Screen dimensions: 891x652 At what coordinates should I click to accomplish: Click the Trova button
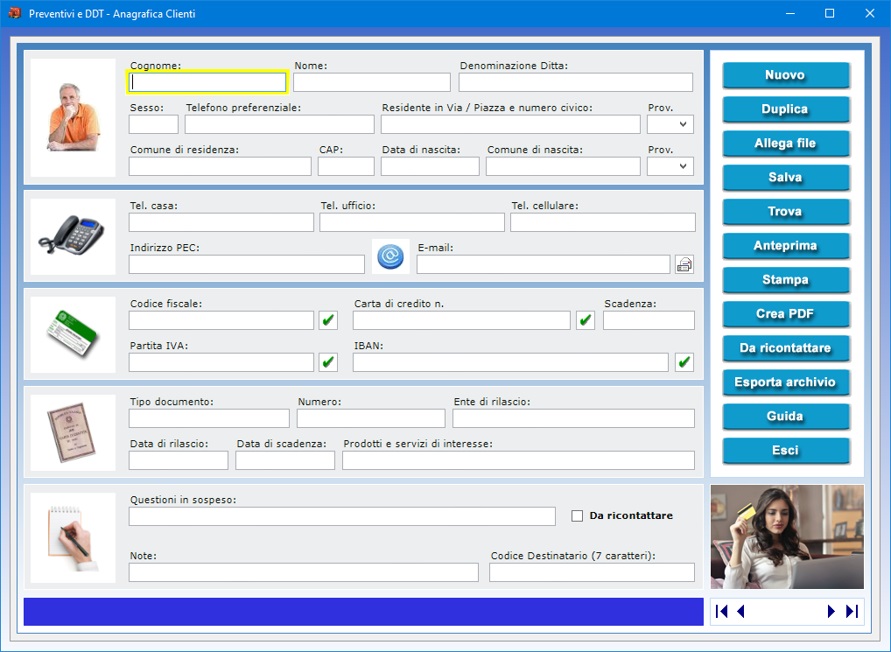785,211
